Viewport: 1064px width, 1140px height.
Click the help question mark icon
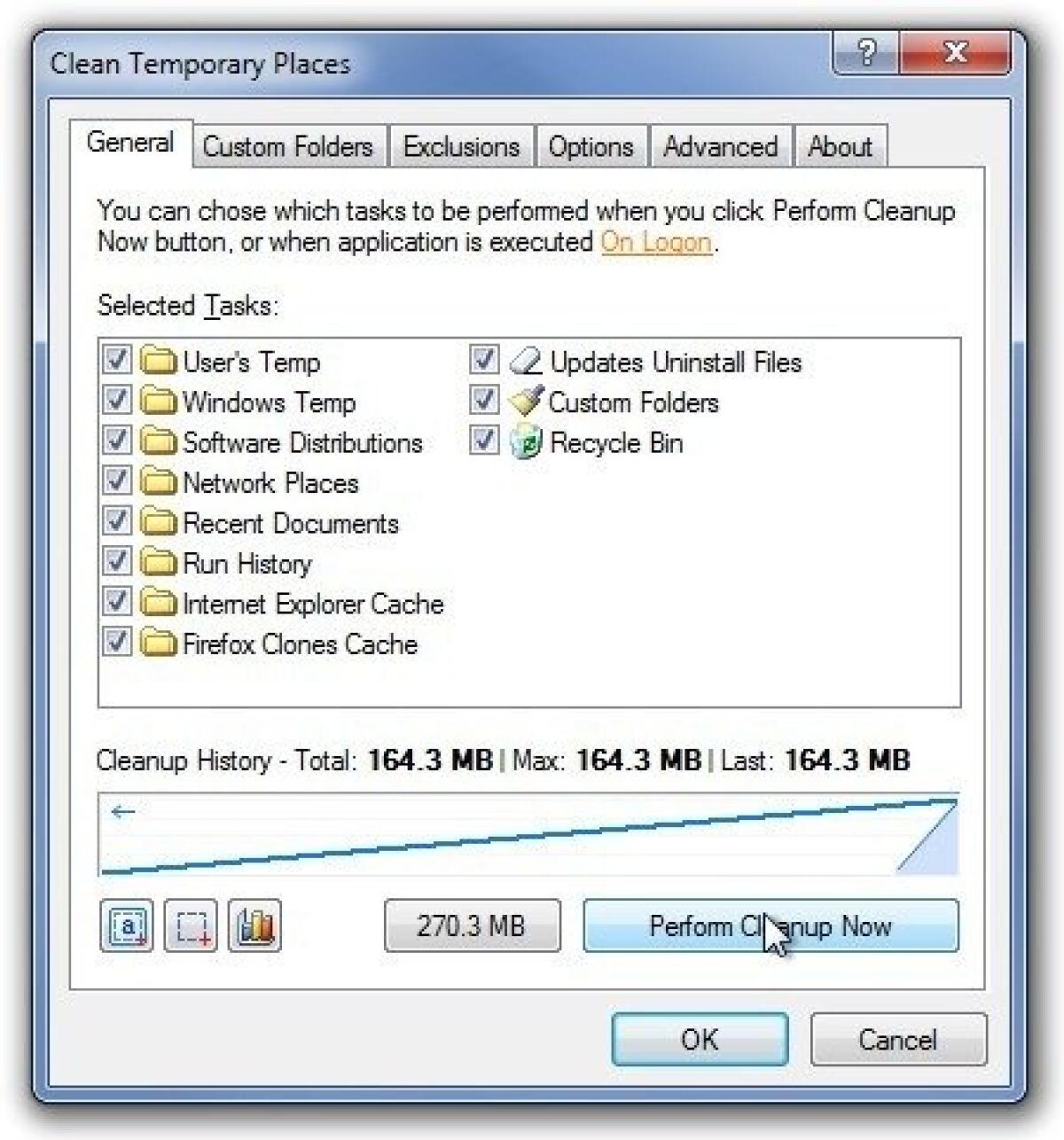click(864, 53)
